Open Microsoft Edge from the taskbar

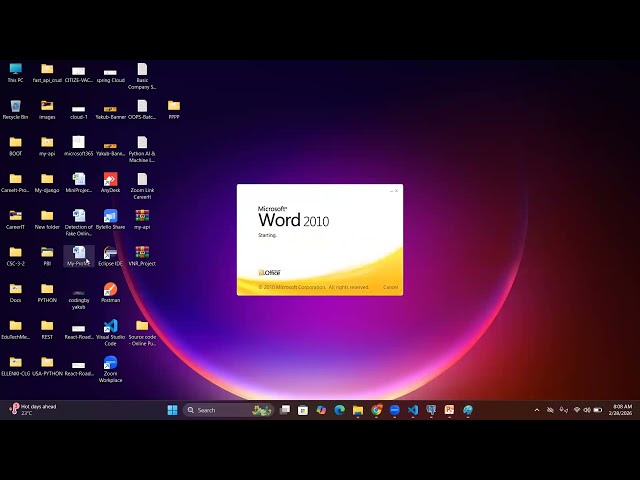click(340, 410)
